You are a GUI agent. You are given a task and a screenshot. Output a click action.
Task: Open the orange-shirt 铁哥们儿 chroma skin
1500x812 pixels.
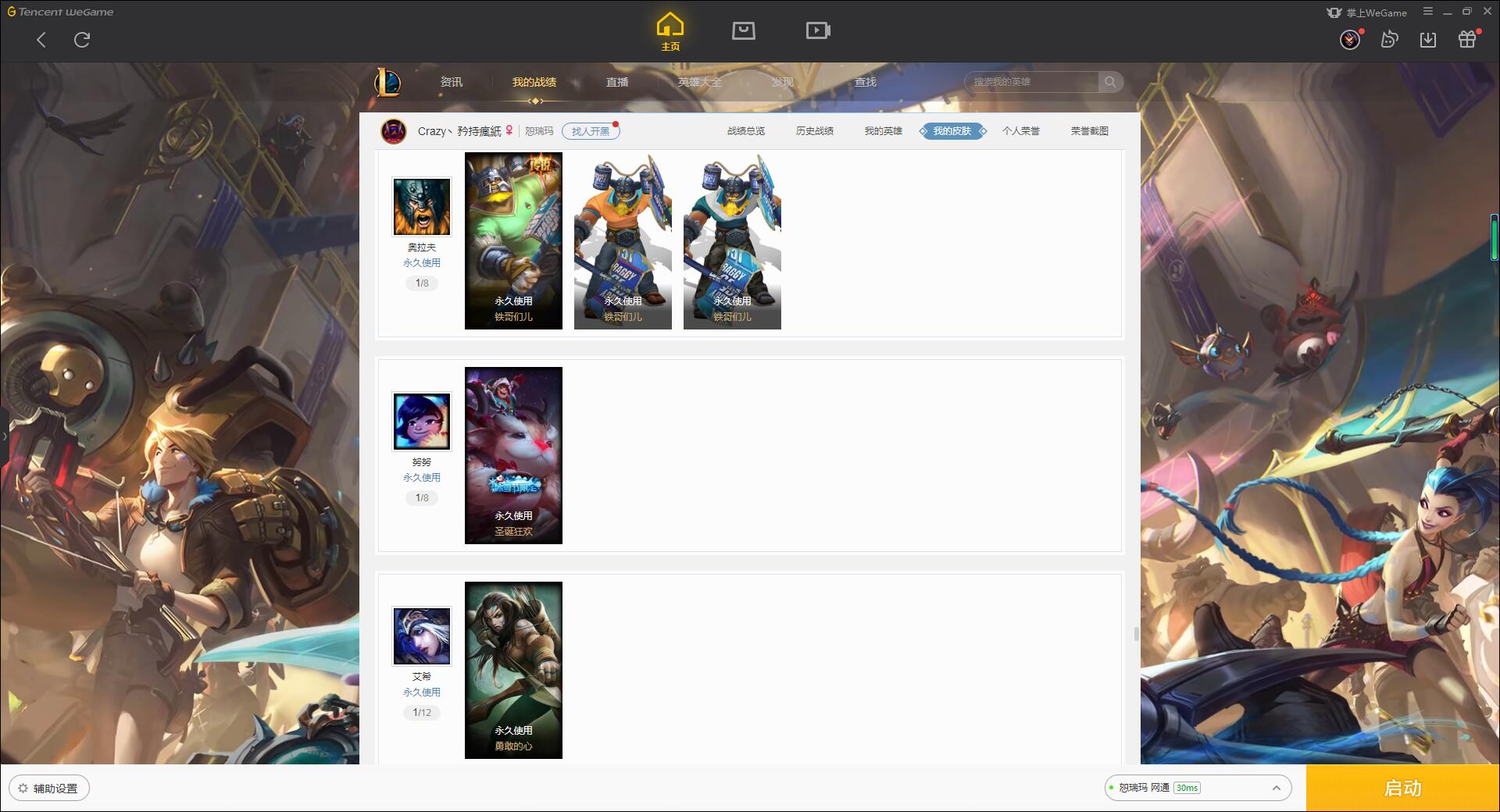tap(623, 240)
